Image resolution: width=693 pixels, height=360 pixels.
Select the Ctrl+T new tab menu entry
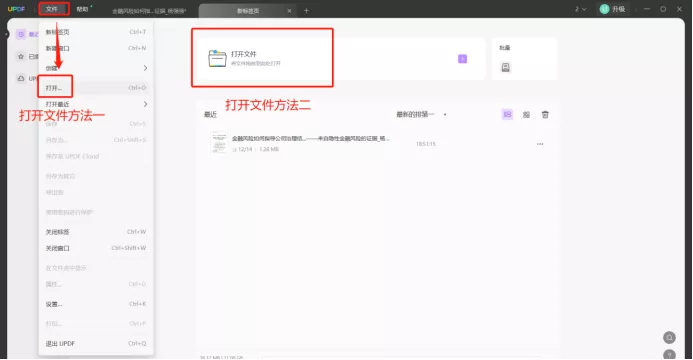click(95, 32)
